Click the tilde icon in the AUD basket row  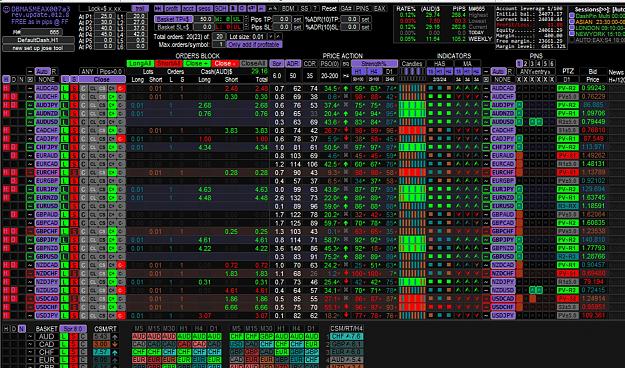click(x=30, y=337)
